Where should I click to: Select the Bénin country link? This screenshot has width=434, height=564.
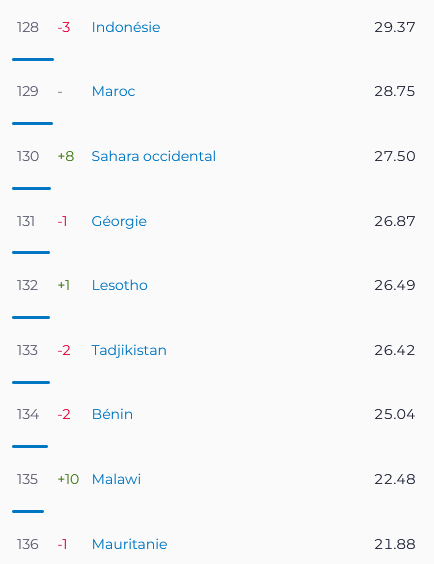click(x=112, y=414)
